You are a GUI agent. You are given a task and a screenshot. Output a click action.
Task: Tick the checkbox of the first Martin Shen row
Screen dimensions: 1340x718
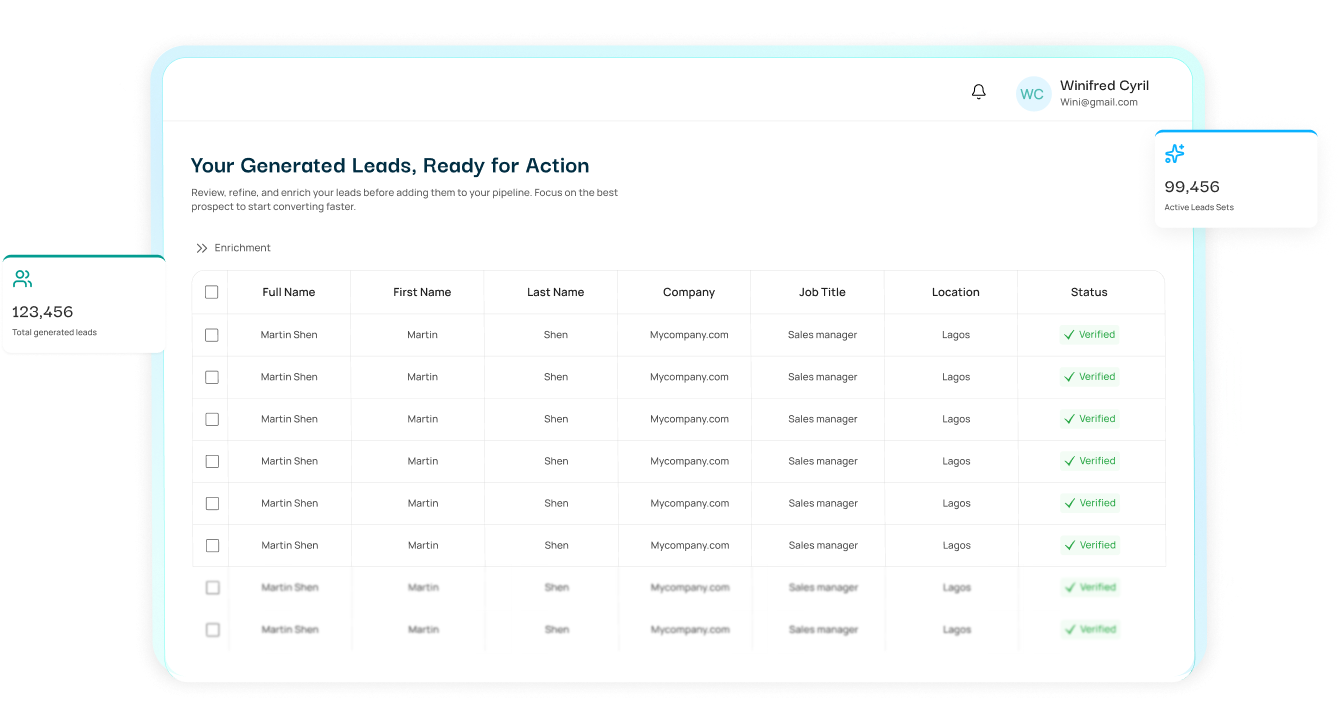(x=211, y=335)
